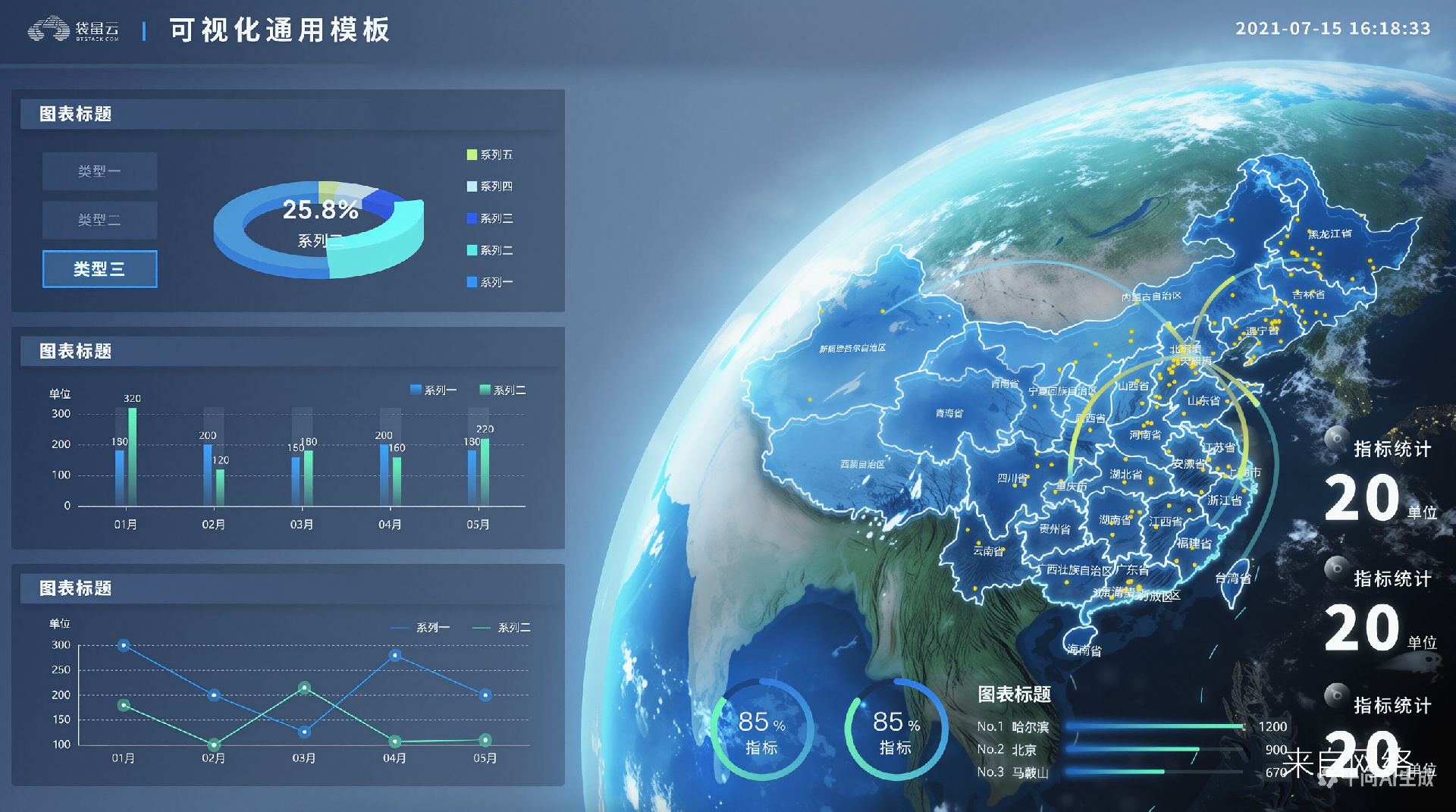The height and width of the screenshot is (812, 1456).
Task: Select 新疆维吾尔自治区 on the map
Action: (x=852, y=348)
